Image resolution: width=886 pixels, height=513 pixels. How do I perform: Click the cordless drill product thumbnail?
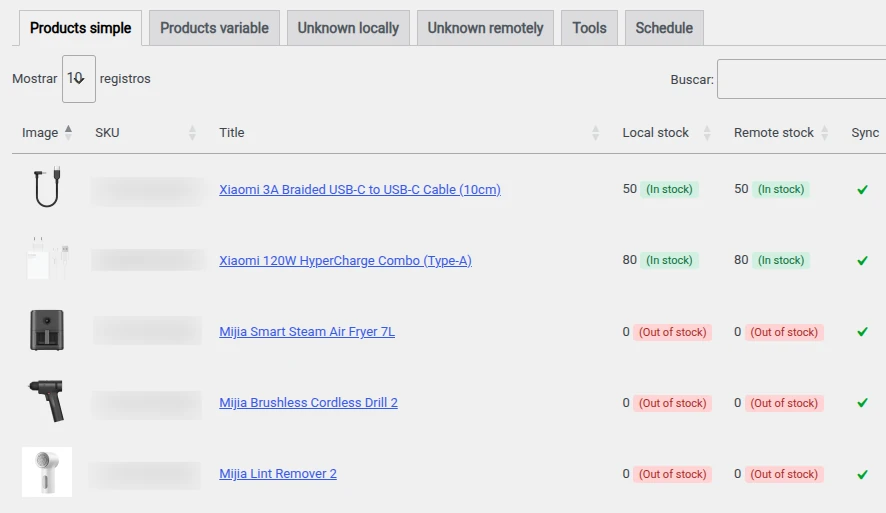point(47,401)
